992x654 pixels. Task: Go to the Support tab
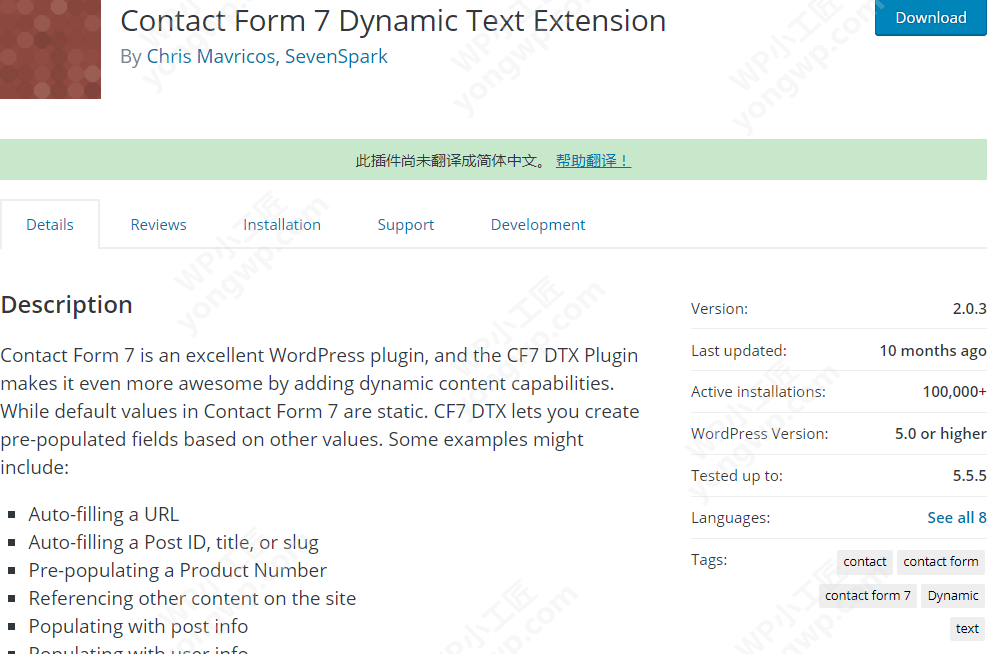[405, 224]
